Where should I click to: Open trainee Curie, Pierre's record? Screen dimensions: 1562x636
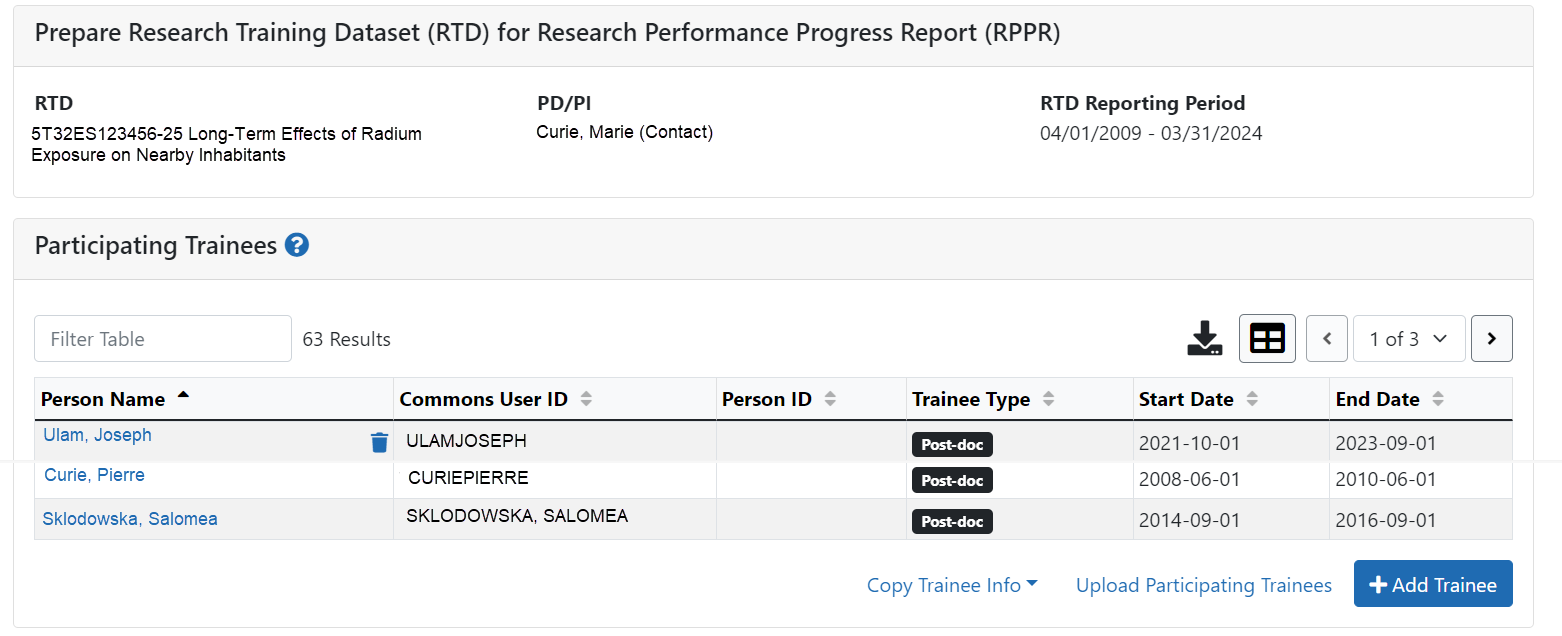94,475
